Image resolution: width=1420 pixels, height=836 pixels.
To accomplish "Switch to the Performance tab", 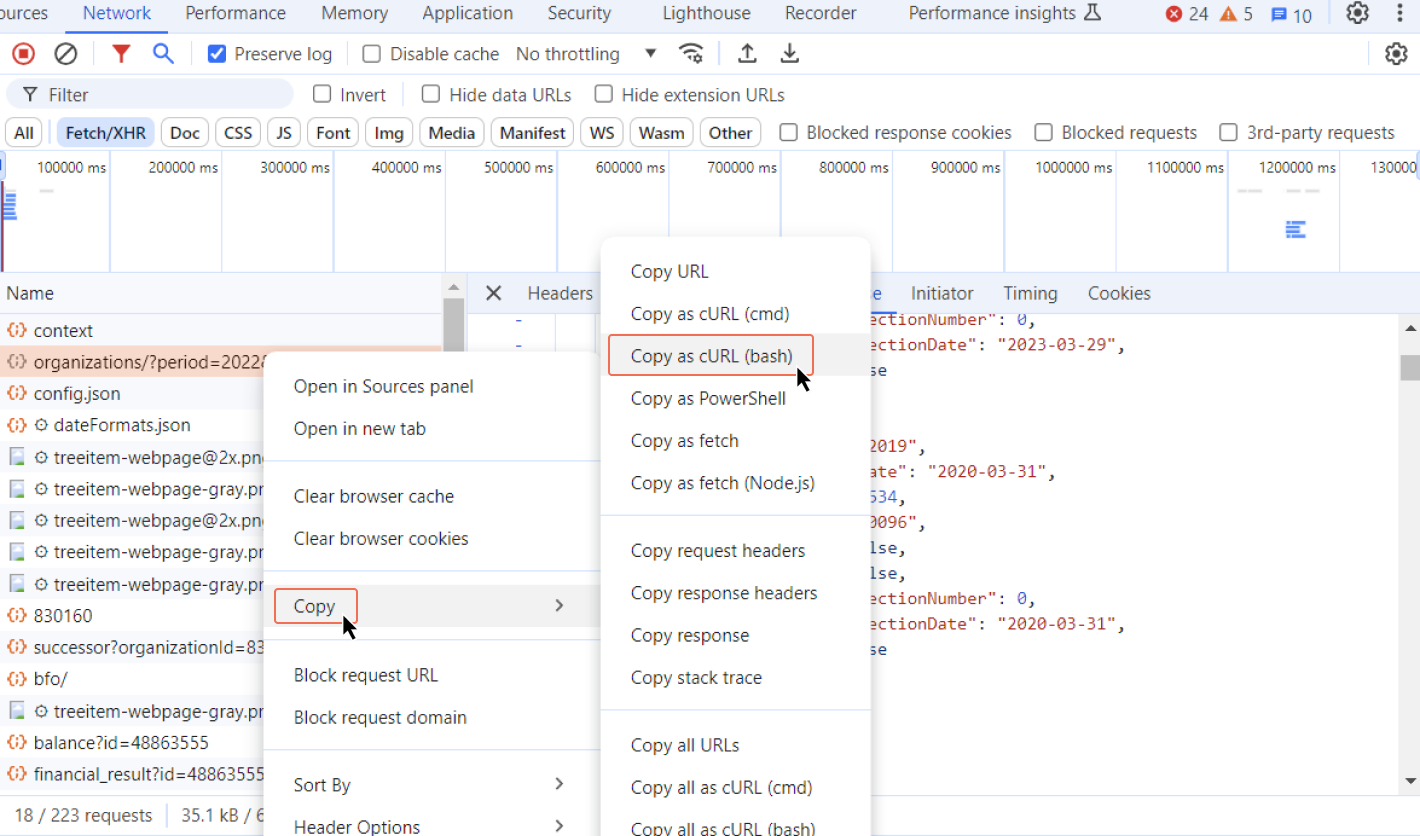I will tap(235, 13).
